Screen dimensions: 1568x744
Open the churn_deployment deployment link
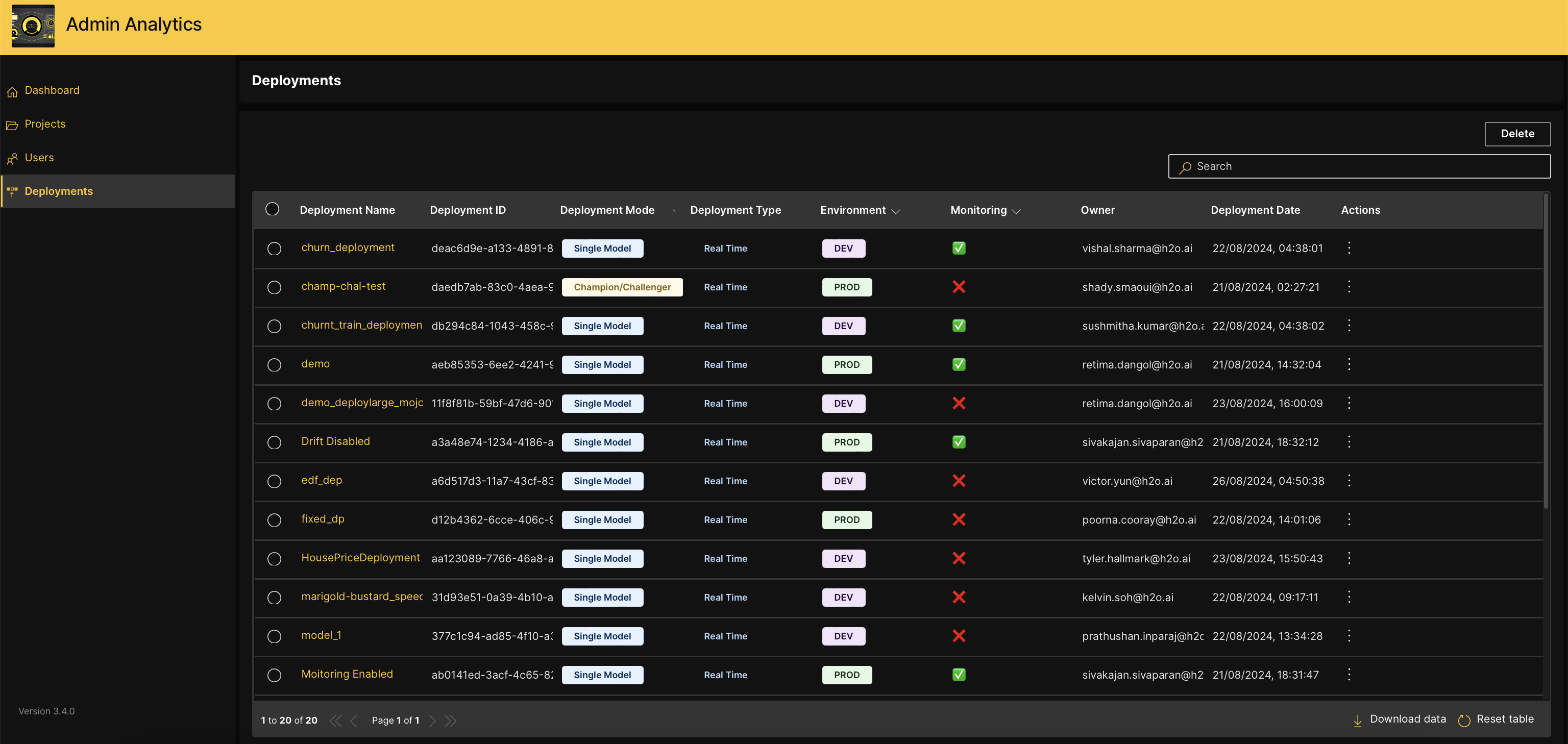click(348, 247)
